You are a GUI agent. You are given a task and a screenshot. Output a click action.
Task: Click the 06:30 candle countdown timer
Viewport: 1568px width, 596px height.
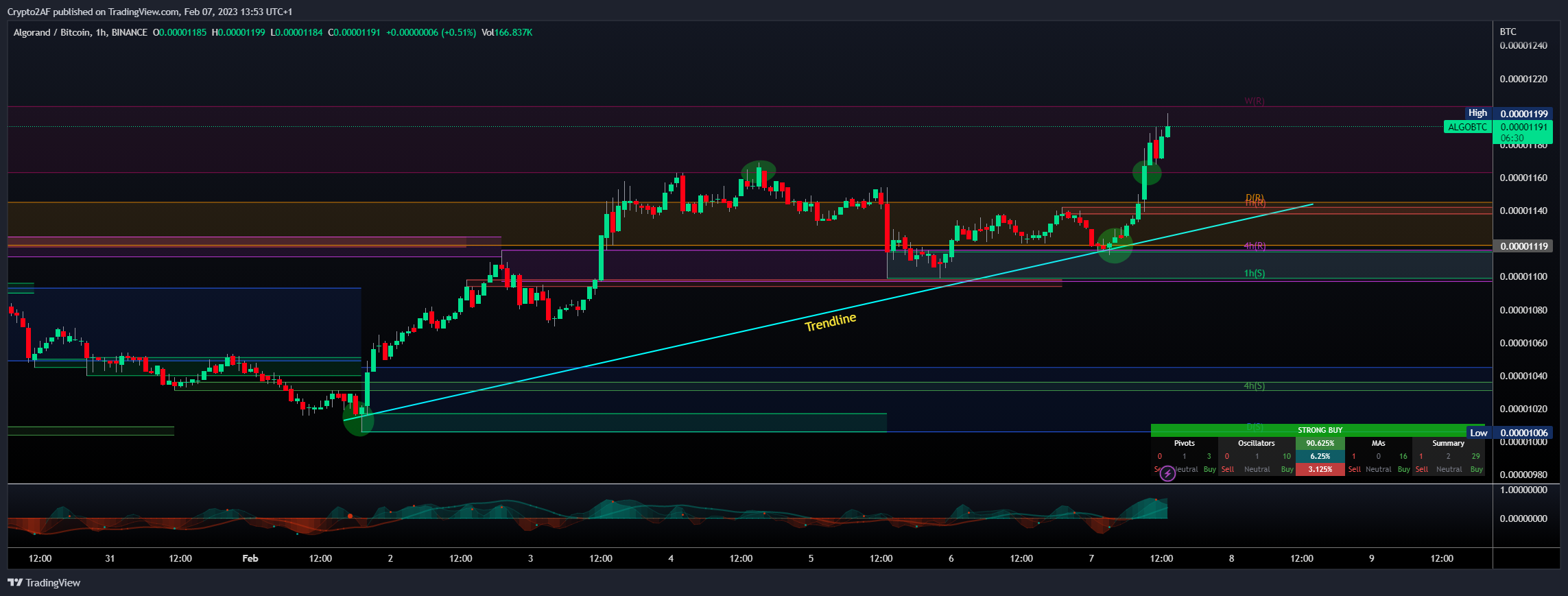pos(1512,138)
